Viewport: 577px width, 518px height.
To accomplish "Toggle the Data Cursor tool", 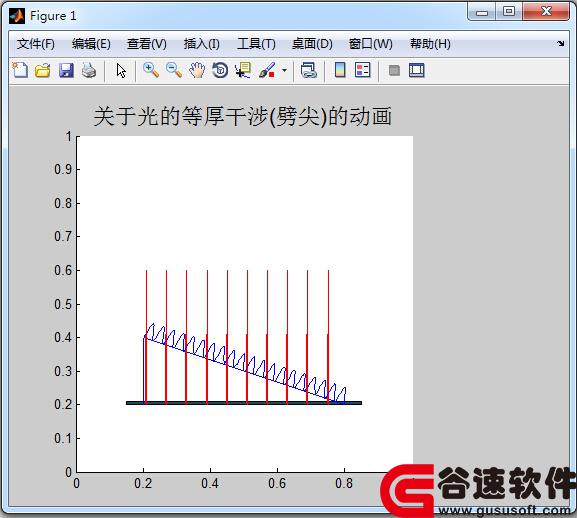I will pyautogui.click(x=243, y=70).
